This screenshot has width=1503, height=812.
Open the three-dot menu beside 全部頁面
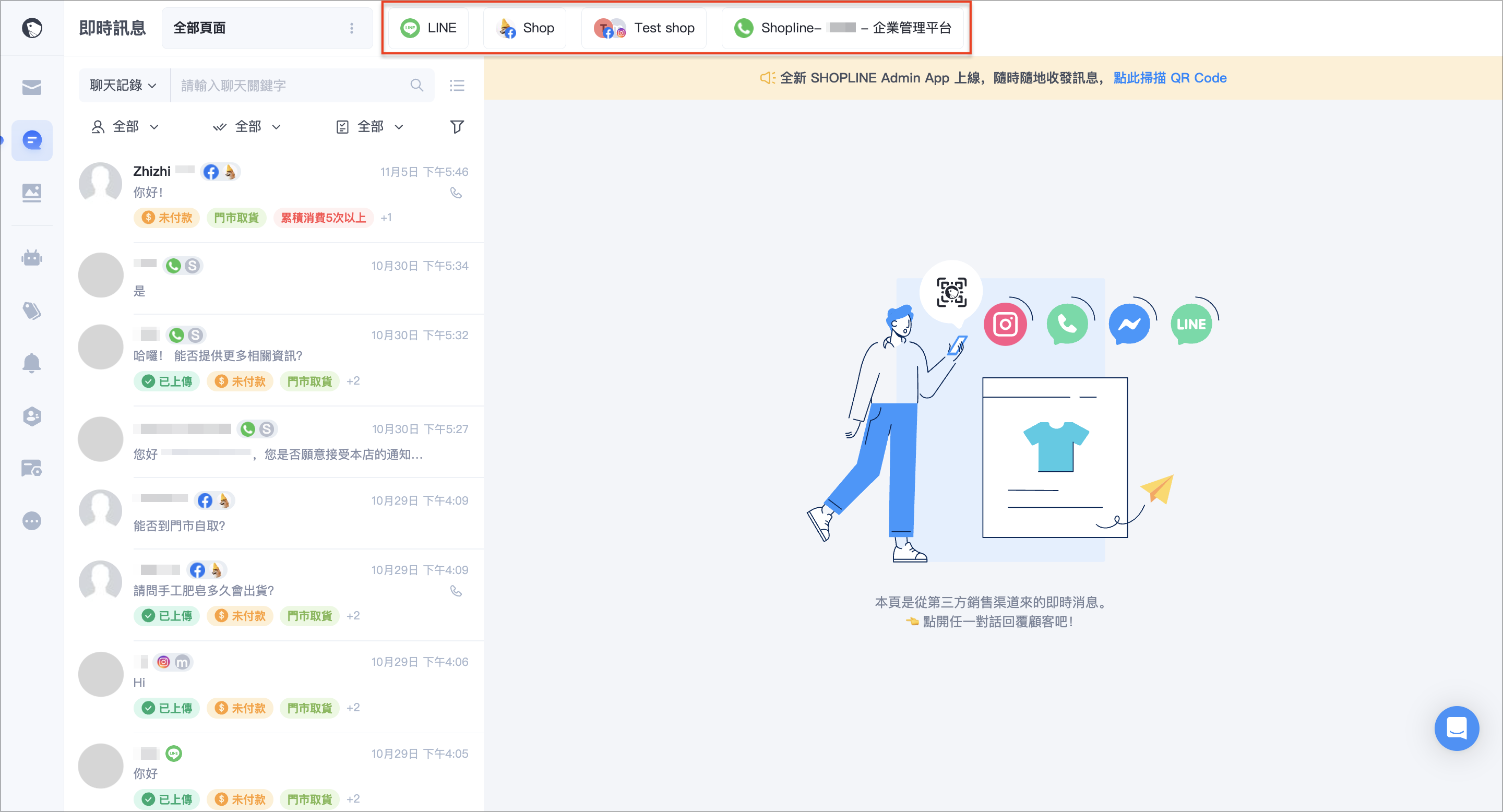tap(351, 28)
